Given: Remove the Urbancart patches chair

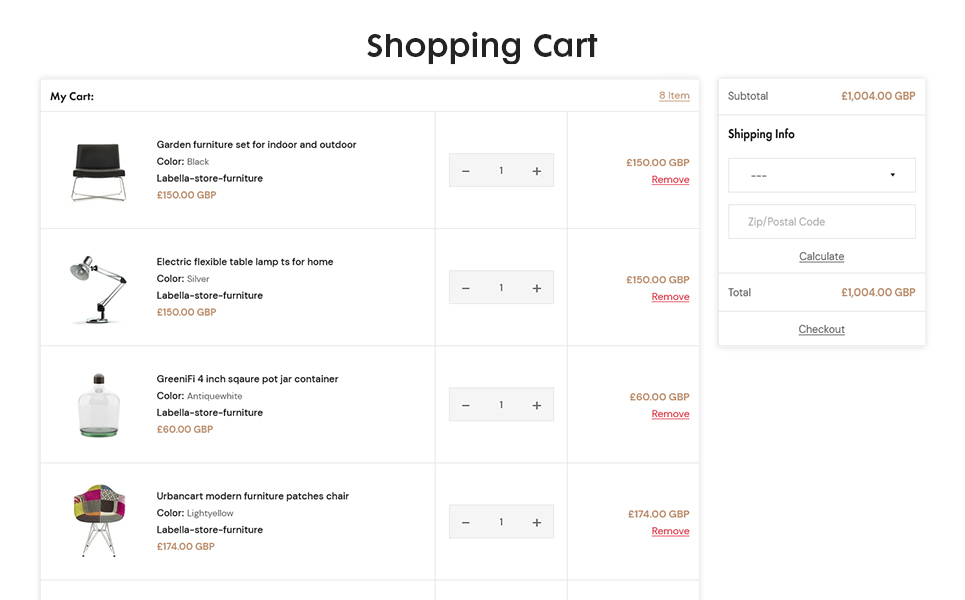Looking at the screenshot, I should click(x=670, y=531).
